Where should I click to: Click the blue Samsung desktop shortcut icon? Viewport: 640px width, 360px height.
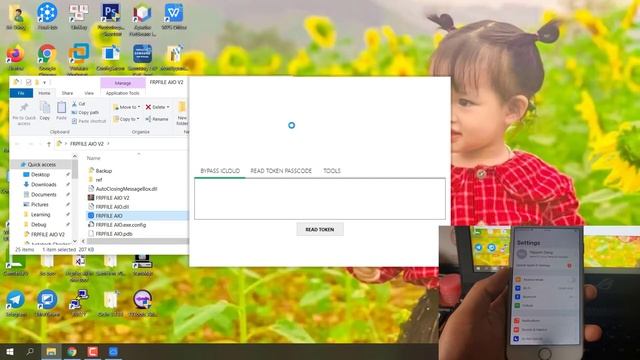142,54
